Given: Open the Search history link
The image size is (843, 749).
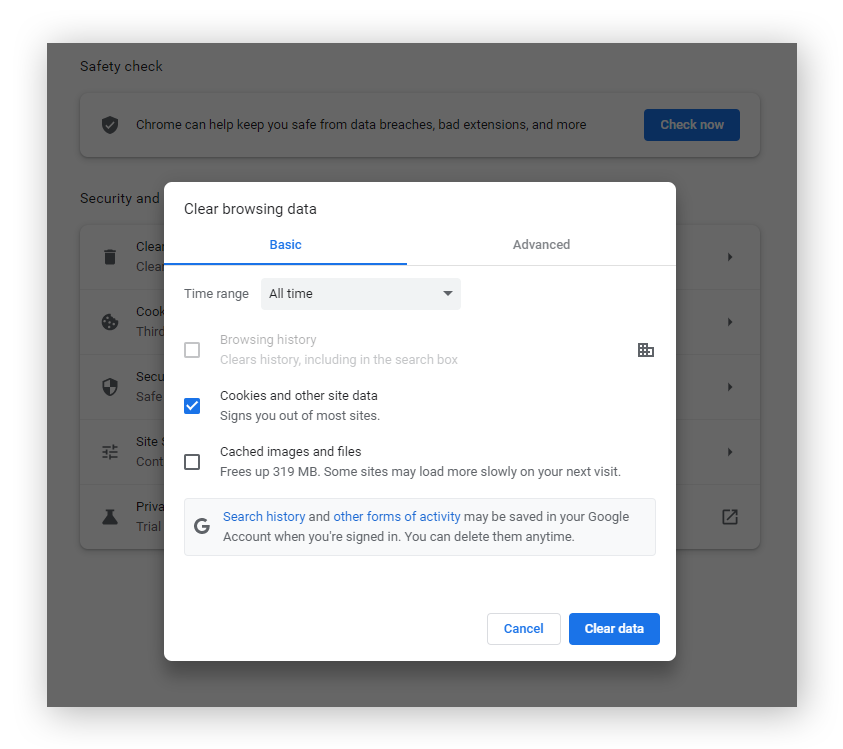Looking at the screenshot, I should click(264, 517).
